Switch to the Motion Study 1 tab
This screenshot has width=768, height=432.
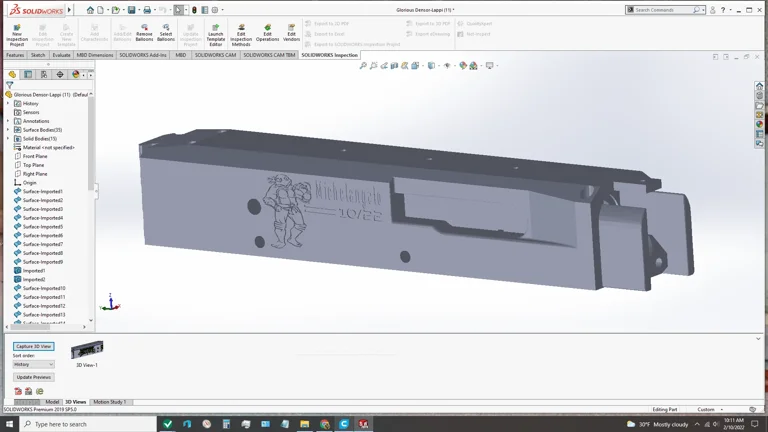tap(109, 402)
